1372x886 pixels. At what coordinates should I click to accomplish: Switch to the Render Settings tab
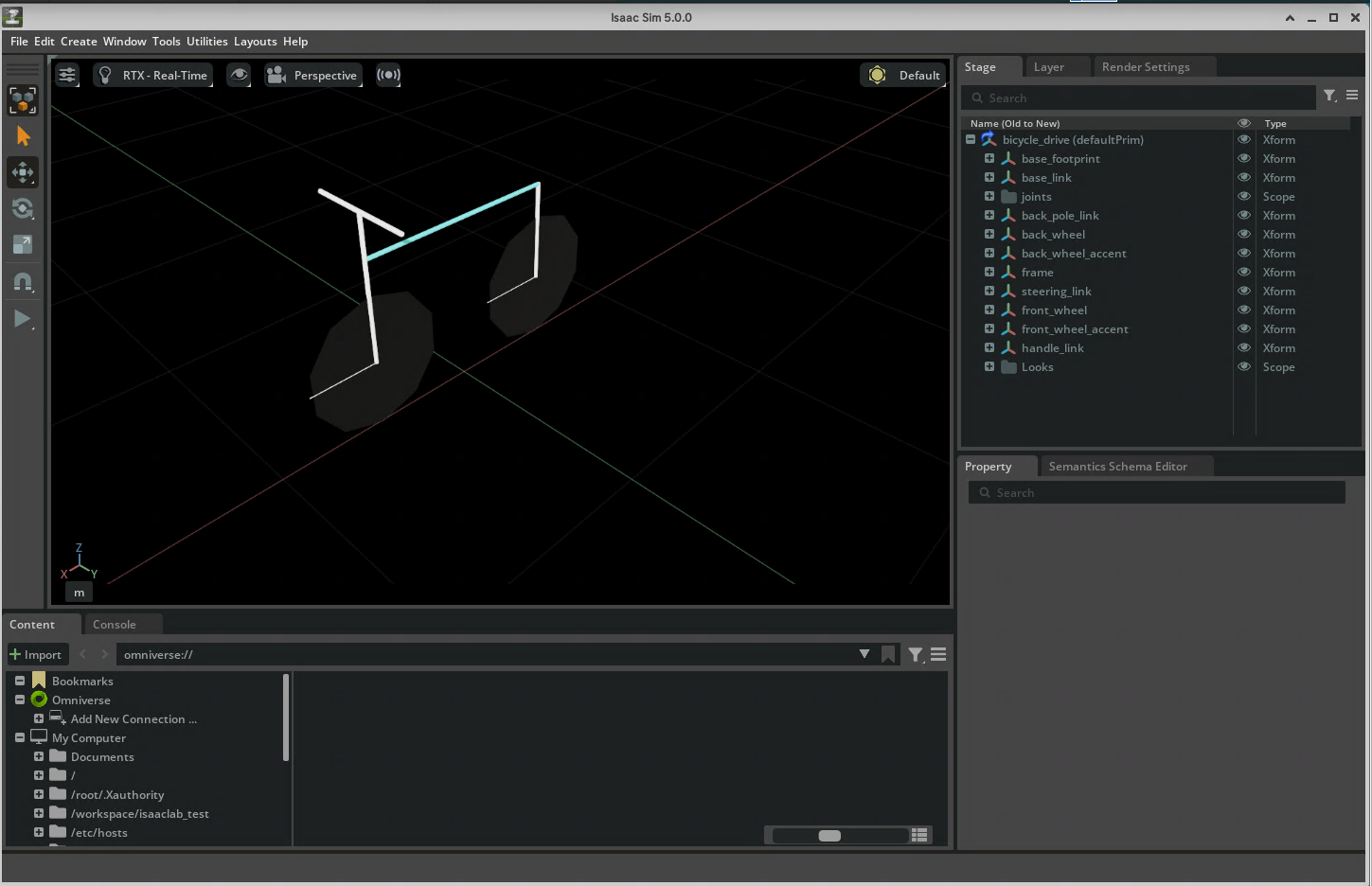point(1145,67)
